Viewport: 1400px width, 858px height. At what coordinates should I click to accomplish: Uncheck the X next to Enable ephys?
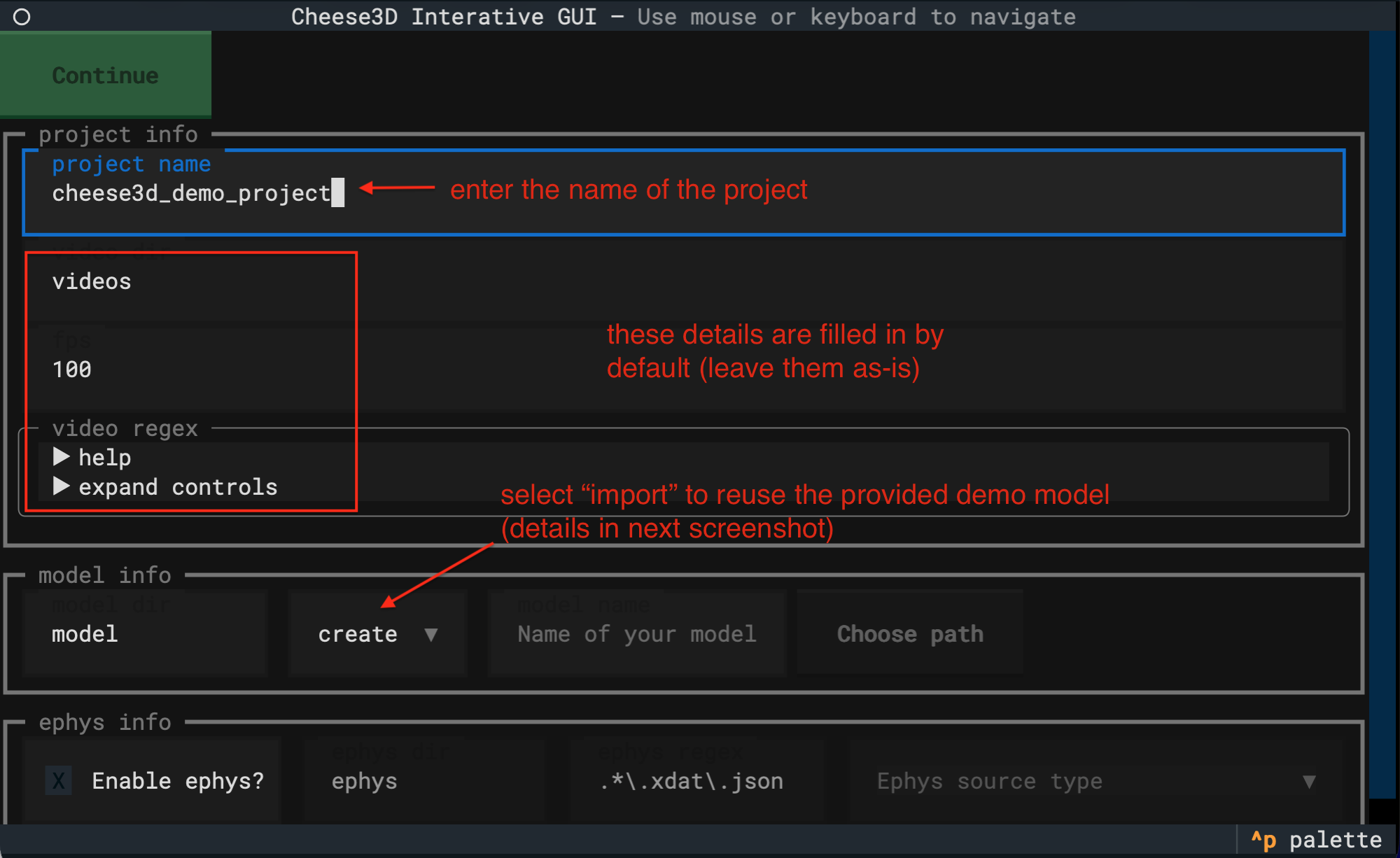click(59, 780)
